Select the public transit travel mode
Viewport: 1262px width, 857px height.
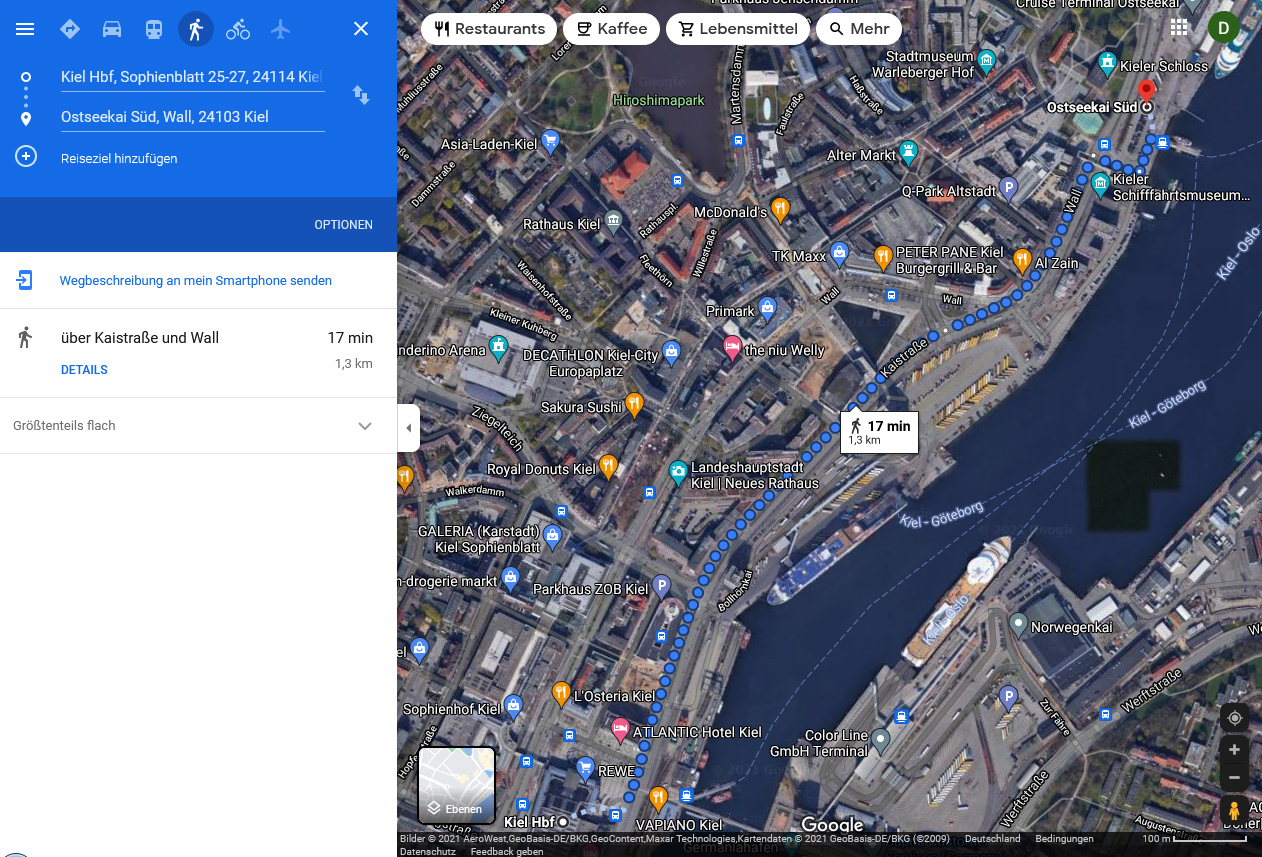coord(153,29)
